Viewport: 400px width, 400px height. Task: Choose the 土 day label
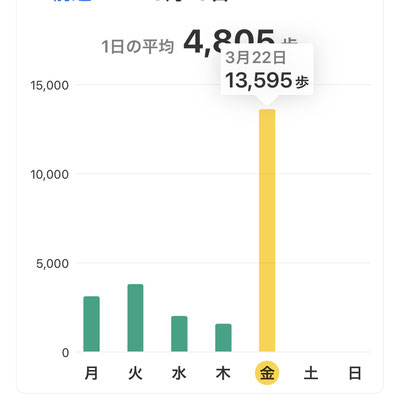tap(311, 373)
